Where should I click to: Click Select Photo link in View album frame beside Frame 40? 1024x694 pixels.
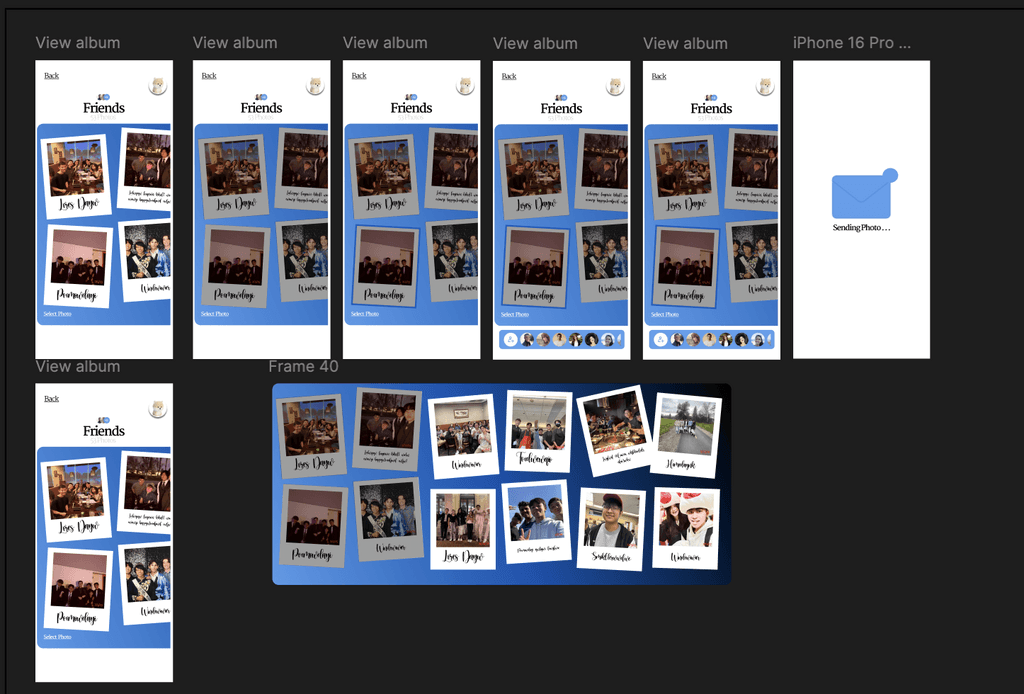point(57,637)
